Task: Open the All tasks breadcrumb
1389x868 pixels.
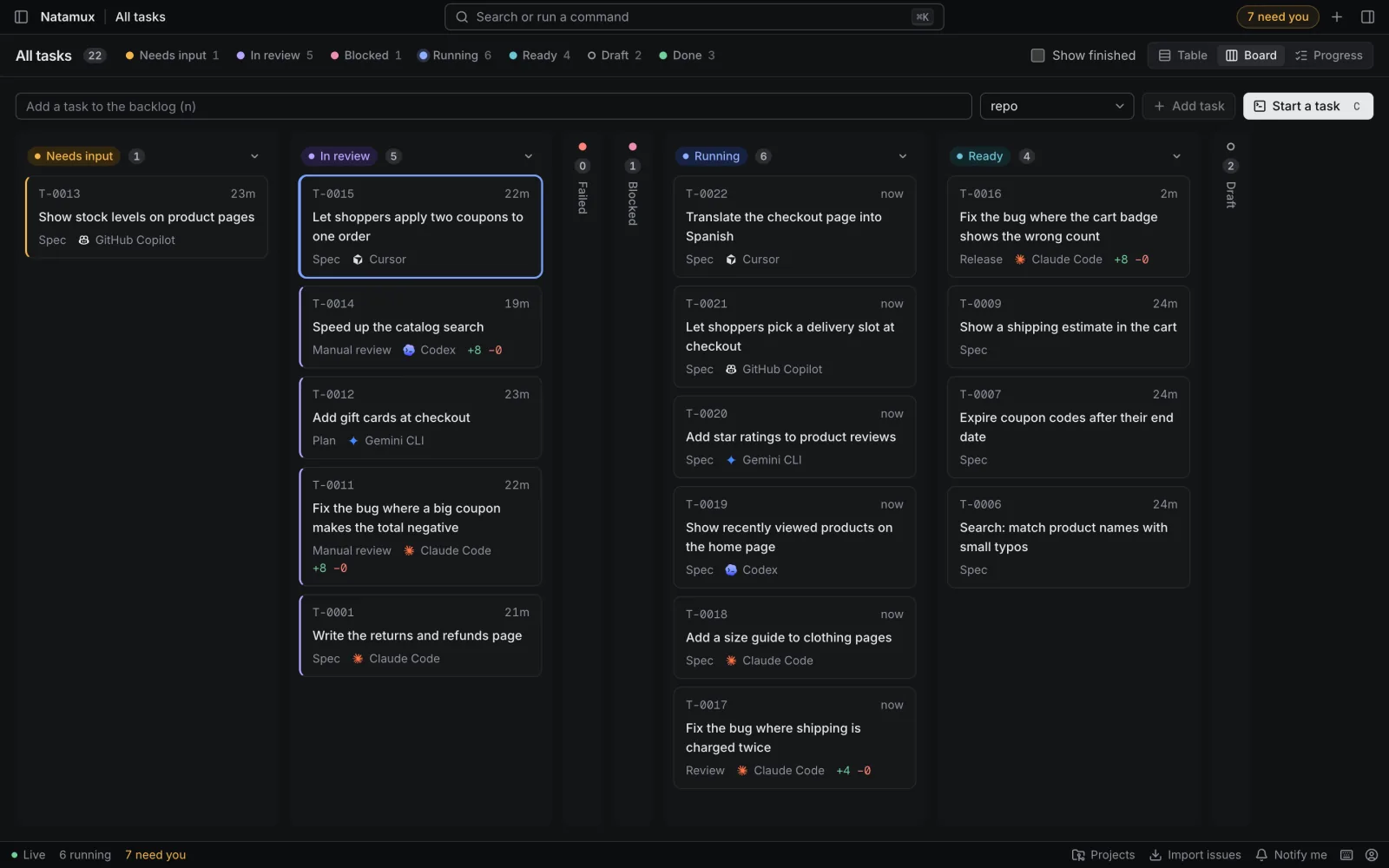Action: tap(140, 16)
